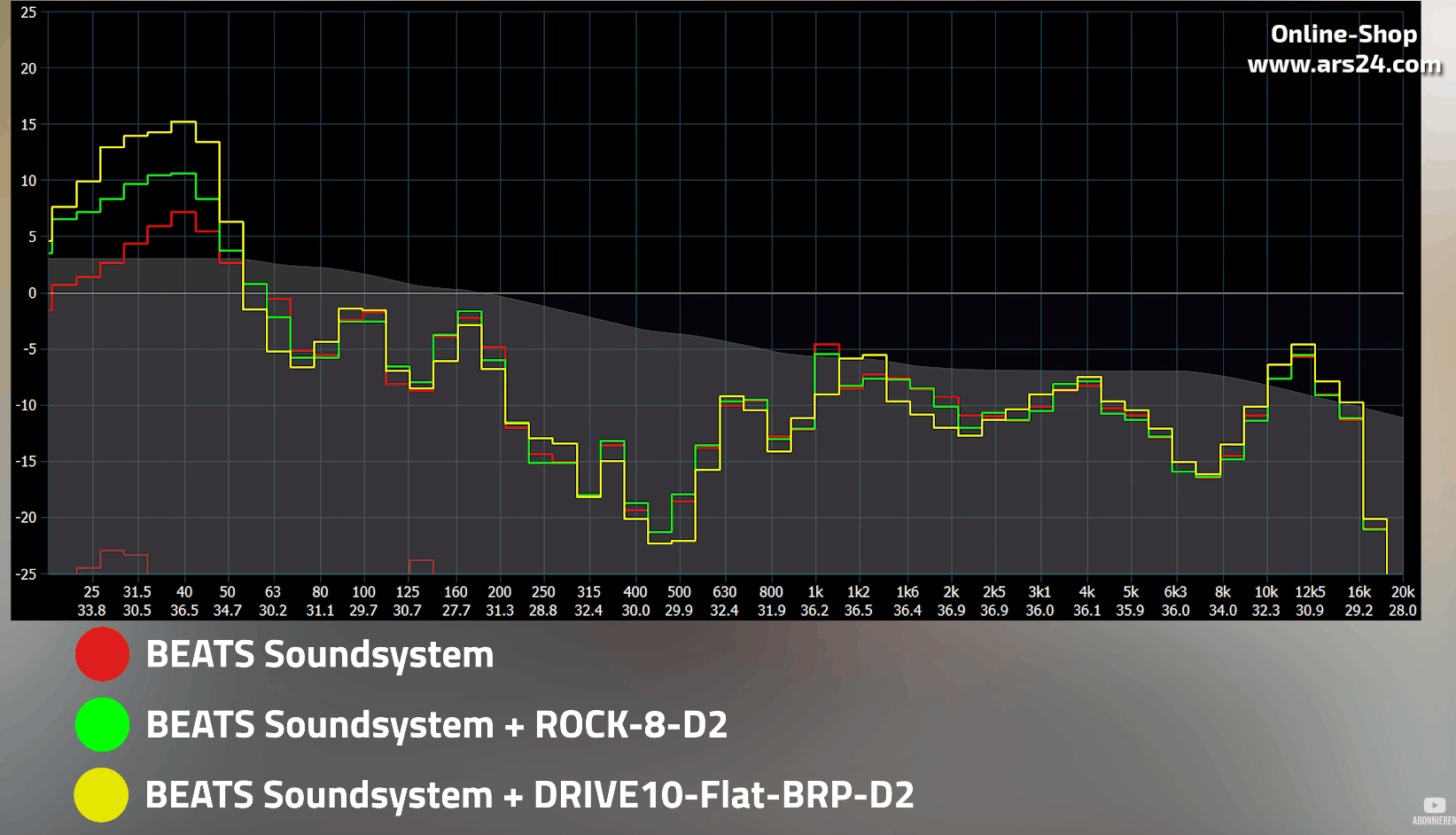Click the "200" frequency band label
Viewport: 1456px width, 835px height.
500,591
